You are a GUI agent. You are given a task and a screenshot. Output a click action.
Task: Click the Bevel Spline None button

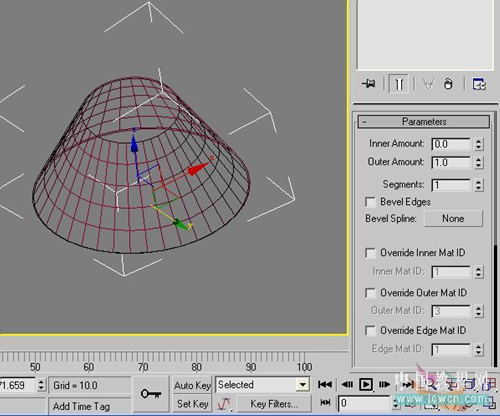(x=453, y=219)
